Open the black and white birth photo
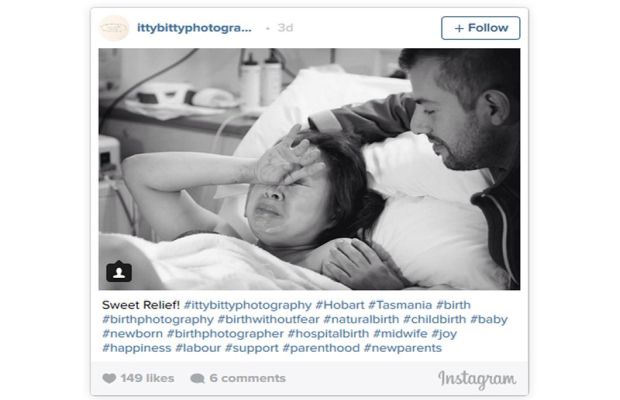The image size is (620, 400). click(x=309, y=169)
